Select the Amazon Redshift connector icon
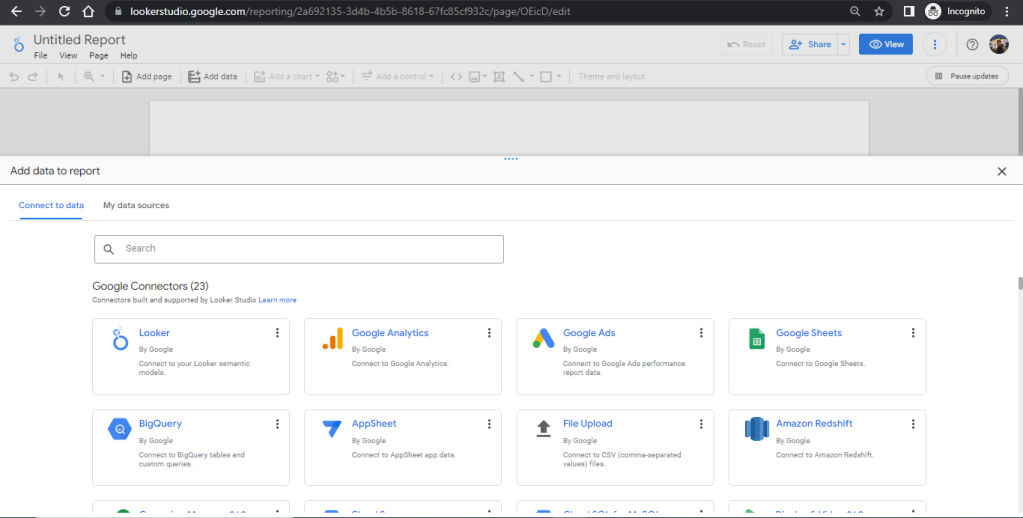1023x518 pixels. (x=757, y=430)
